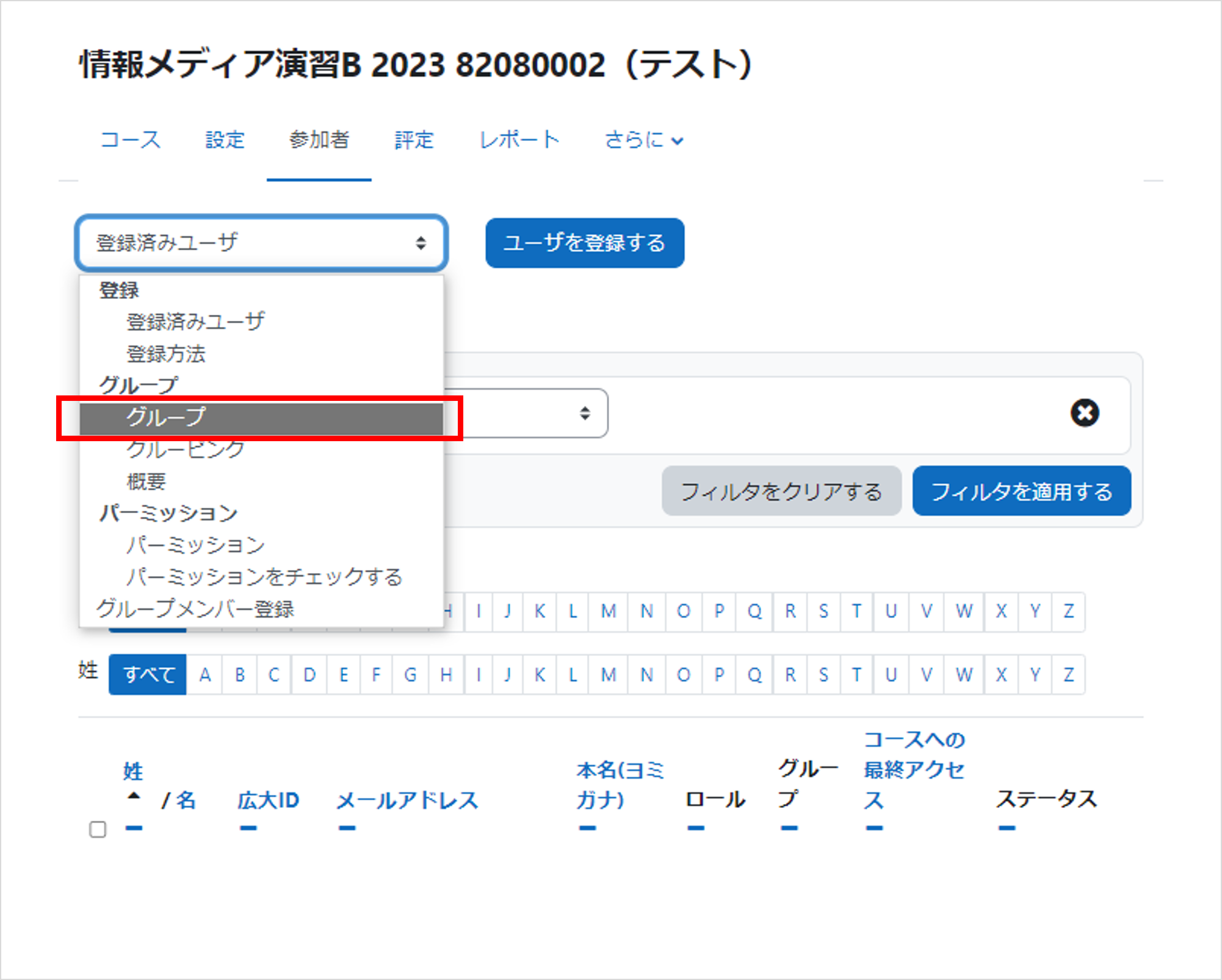This screenshot has height=980, width=1222.
Task: Hide 姓 column using its minus icon
Action: (x=134, y=828)
